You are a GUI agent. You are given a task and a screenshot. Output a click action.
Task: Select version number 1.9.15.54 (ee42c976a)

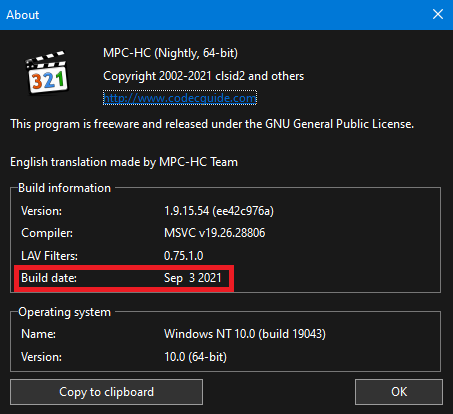(x=219, y=211)
